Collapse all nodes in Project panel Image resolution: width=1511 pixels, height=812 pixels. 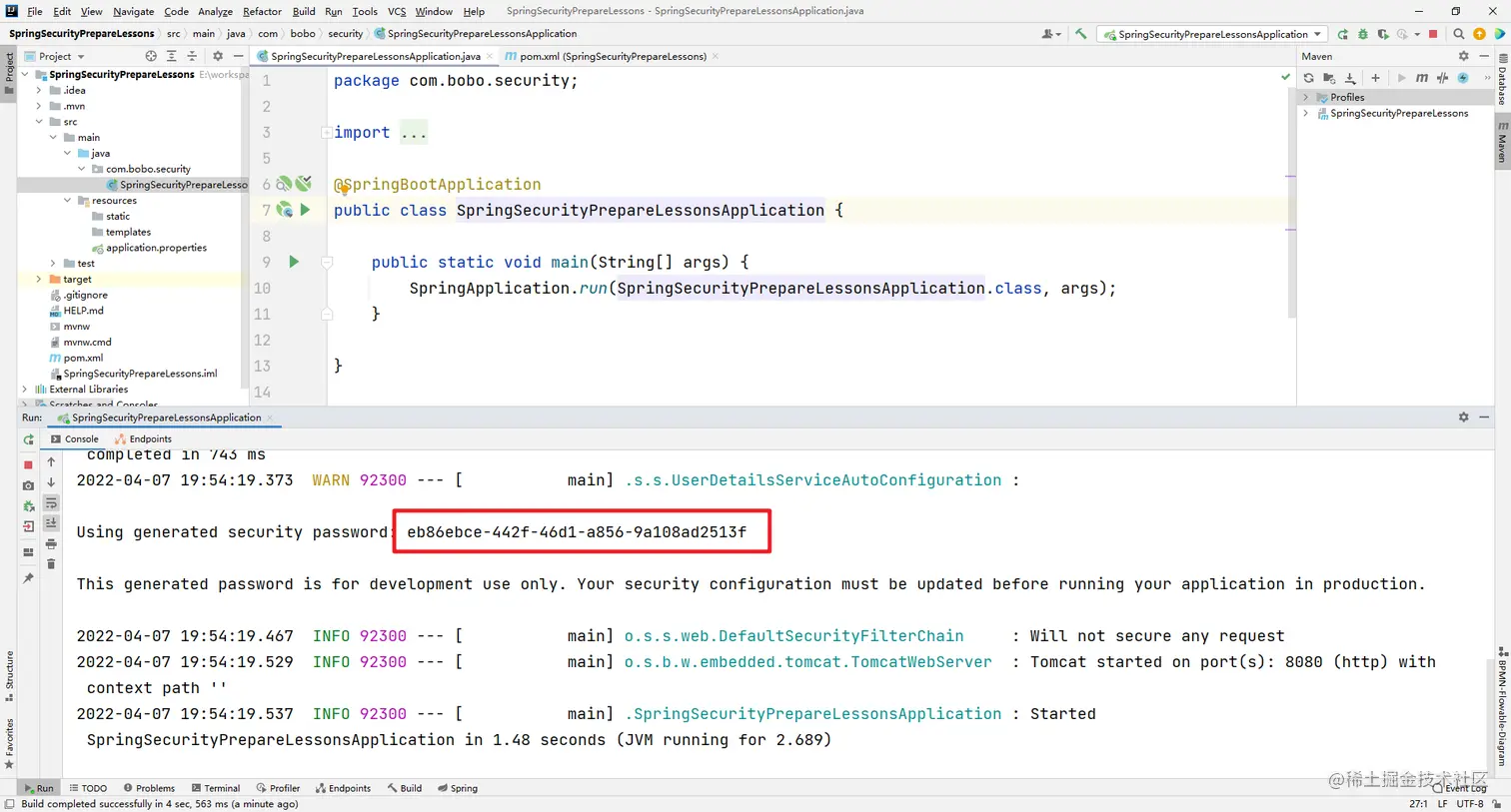192,56
